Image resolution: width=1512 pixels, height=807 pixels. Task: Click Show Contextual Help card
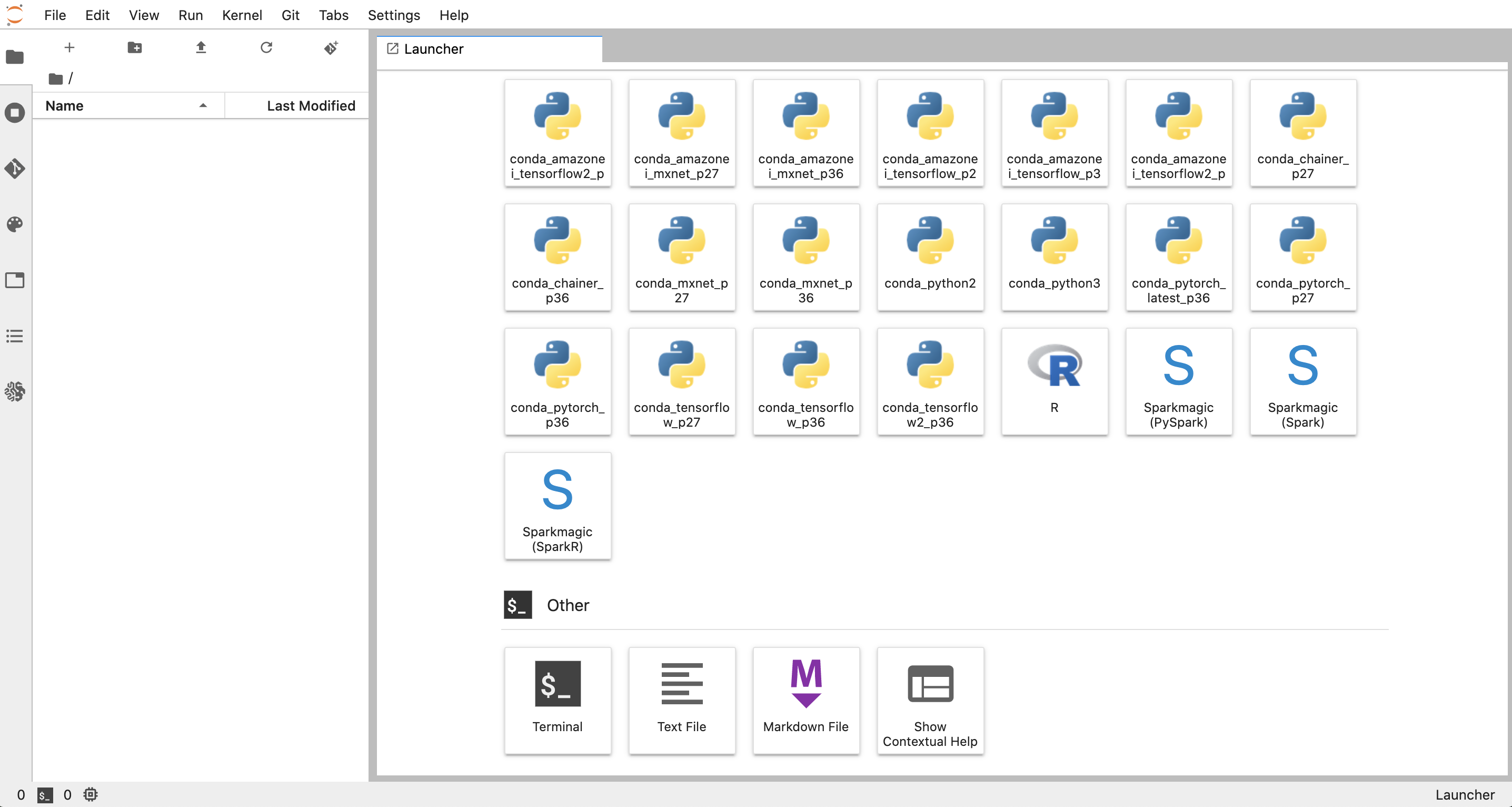(x=930, y=702)
